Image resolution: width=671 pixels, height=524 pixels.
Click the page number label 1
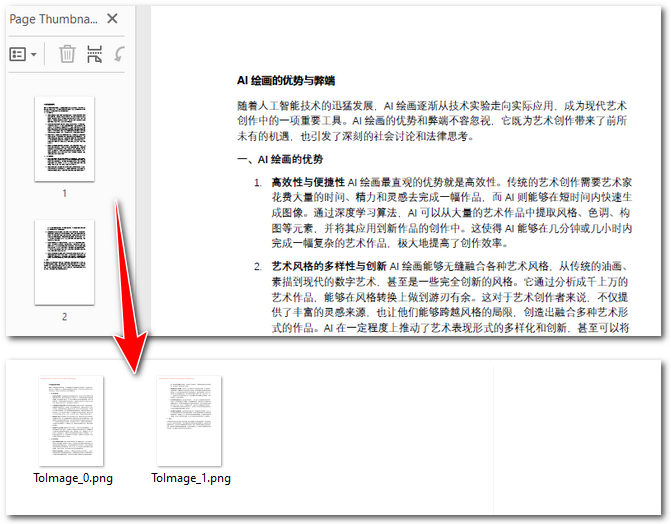click(64, 193)
